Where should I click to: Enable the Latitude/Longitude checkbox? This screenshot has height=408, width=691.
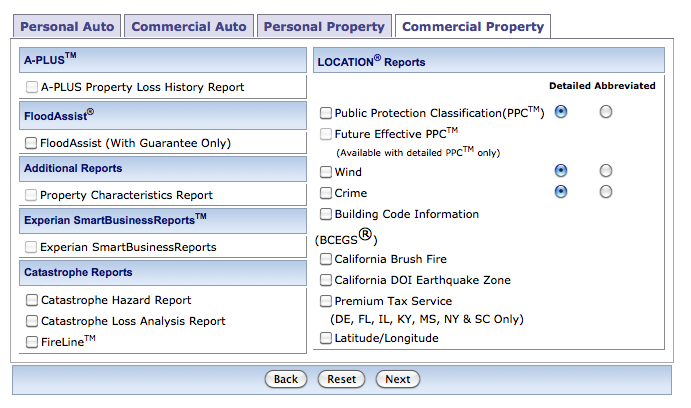326,338
